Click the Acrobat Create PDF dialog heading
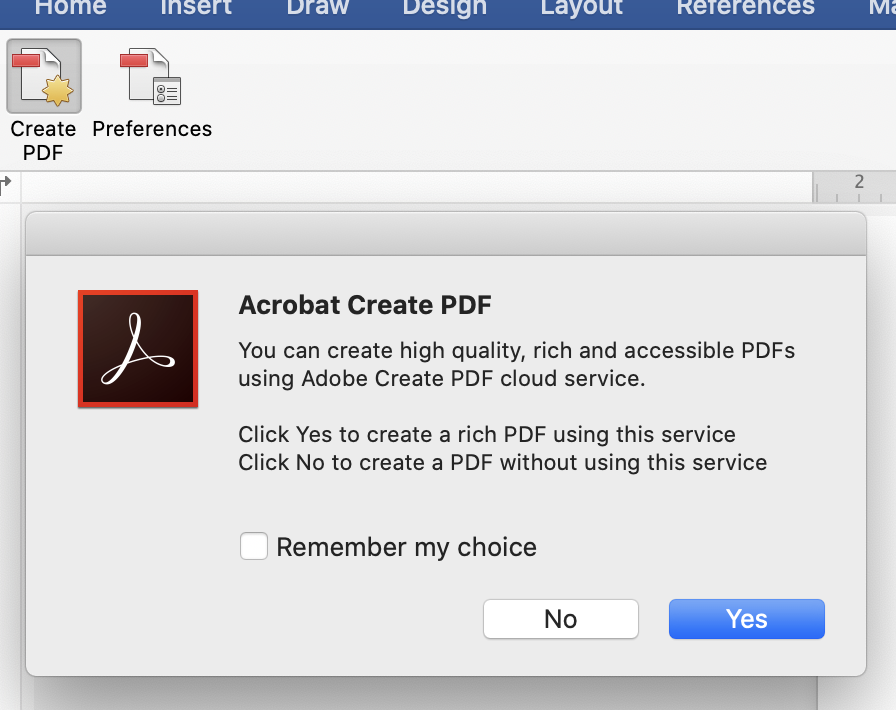Viewport: 896px width, 710px height. (x=365, y=305)
